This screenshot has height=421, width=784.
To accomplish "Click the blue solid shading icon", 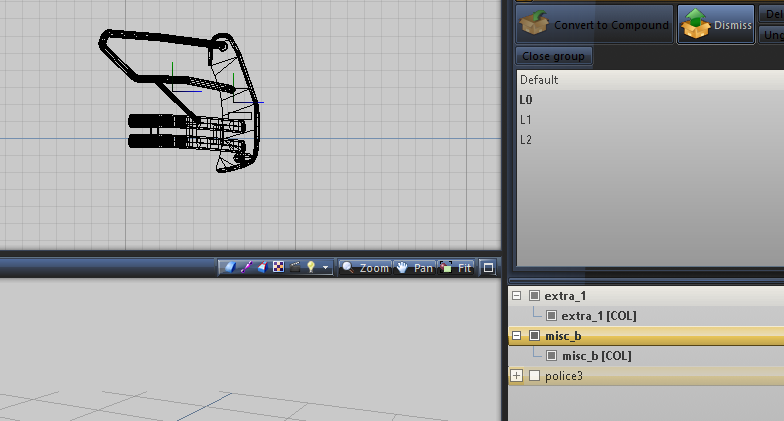I will 229,268.
